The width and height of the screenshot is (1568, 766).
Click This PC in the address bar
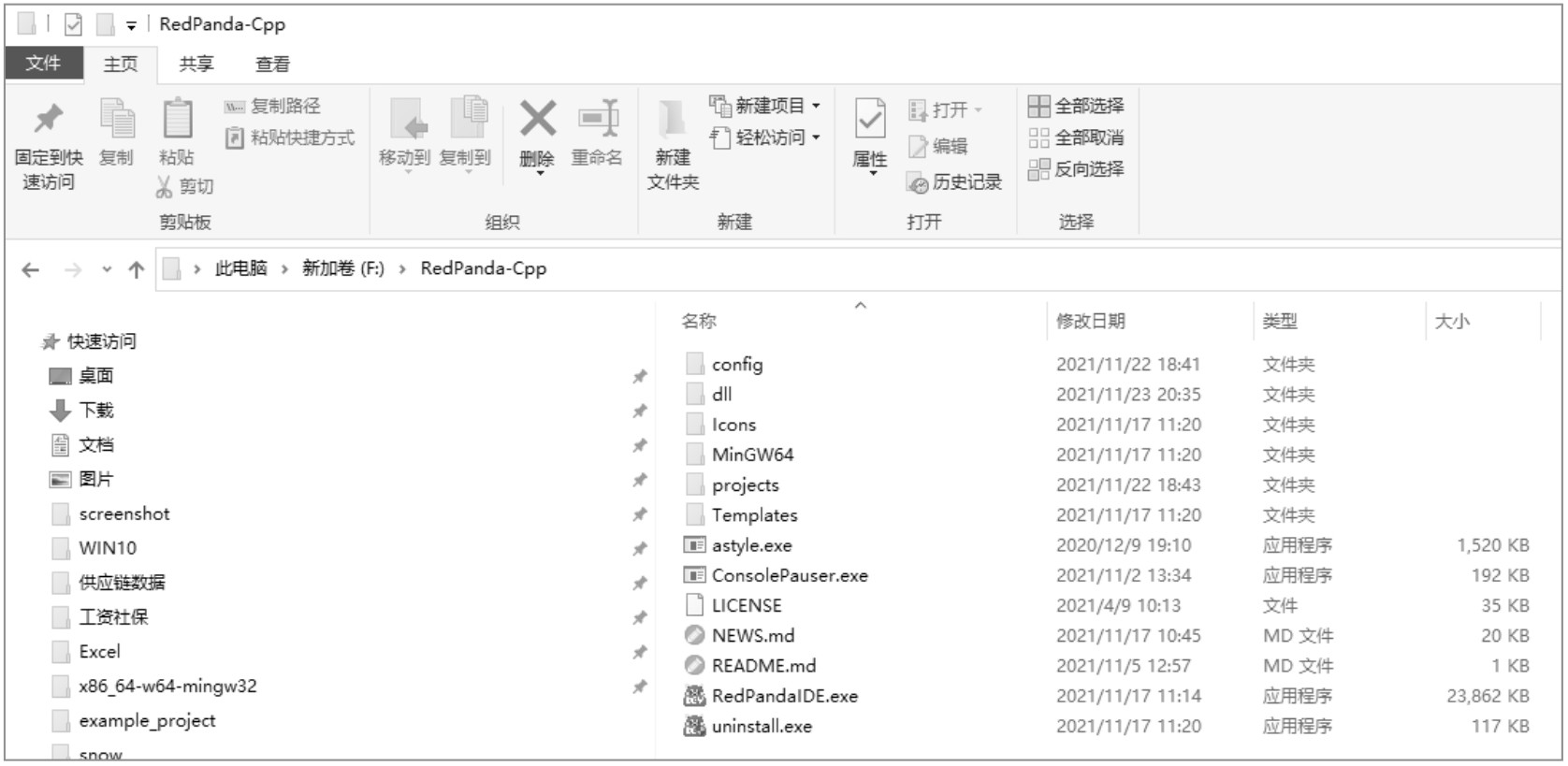pyautogui.click(x=240, y=269)
